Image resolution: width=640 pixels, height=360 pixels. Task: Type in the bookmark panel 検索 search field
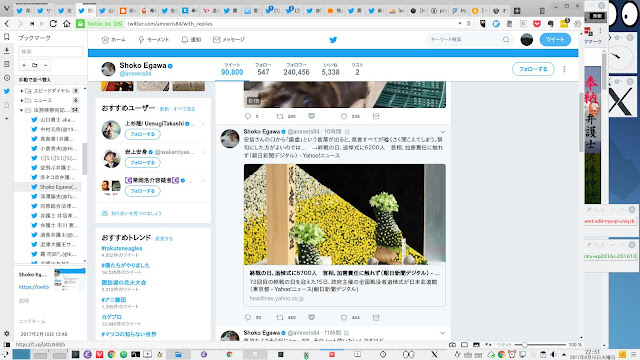[x=50, y=51]
